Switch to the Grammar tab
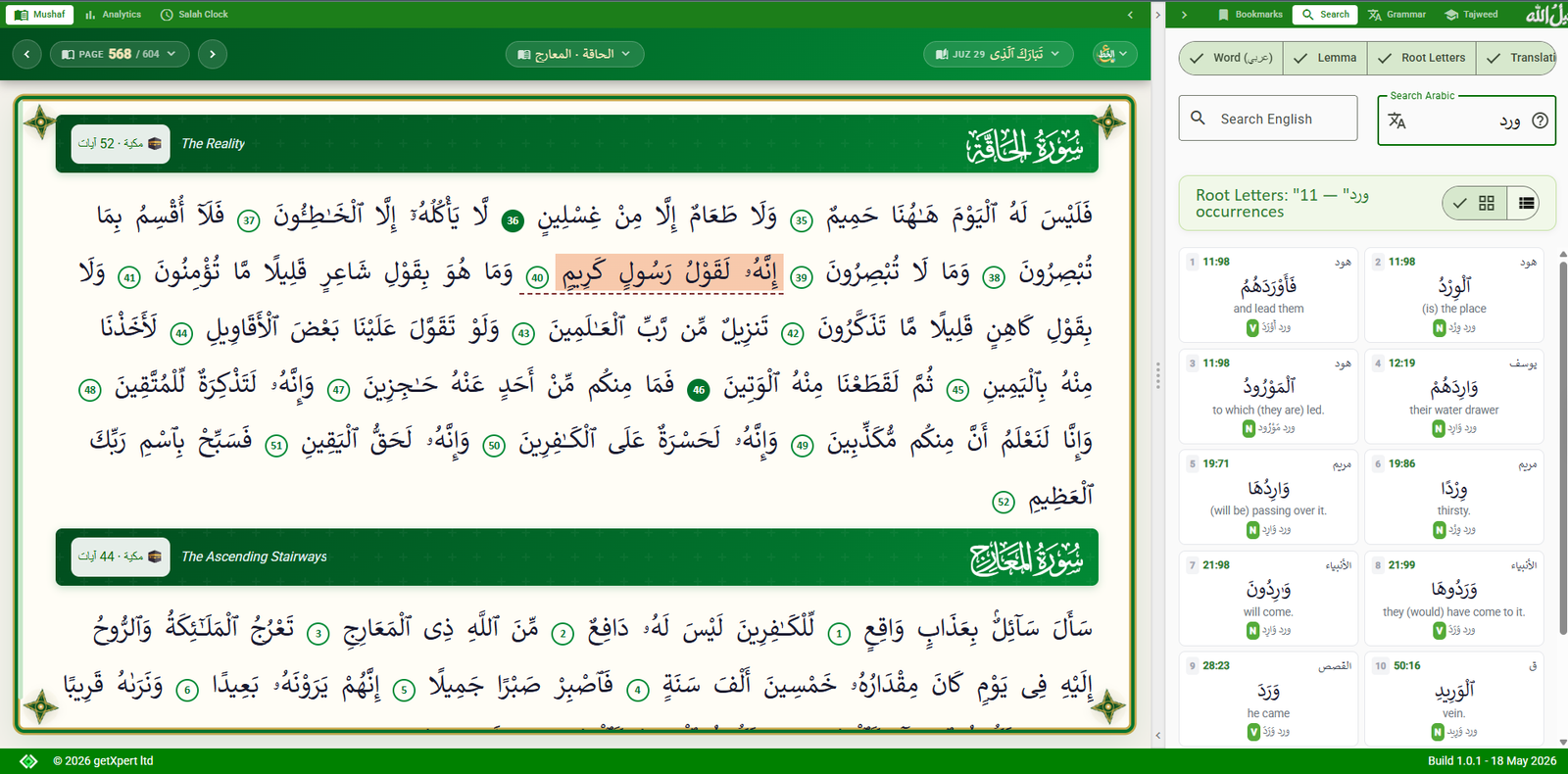This screenshot has width=1568, height=774. (x=1397, y=15)
